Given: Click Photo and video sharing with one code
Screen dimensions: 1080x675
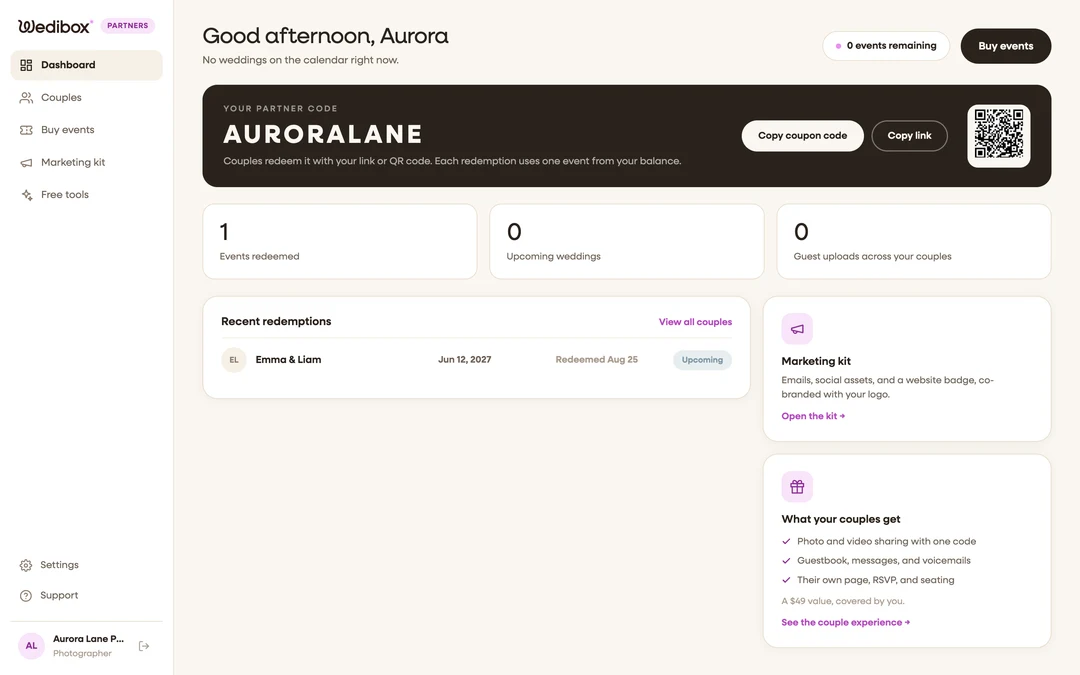Looking at the screenshot, I should pos(886,541).
